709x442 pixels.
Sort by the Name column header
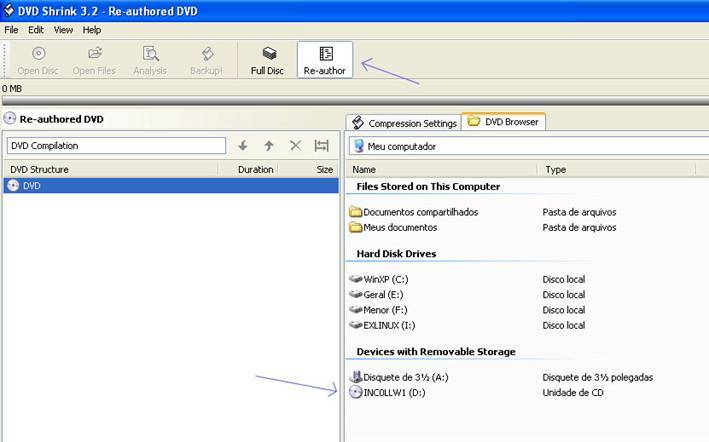442,169
